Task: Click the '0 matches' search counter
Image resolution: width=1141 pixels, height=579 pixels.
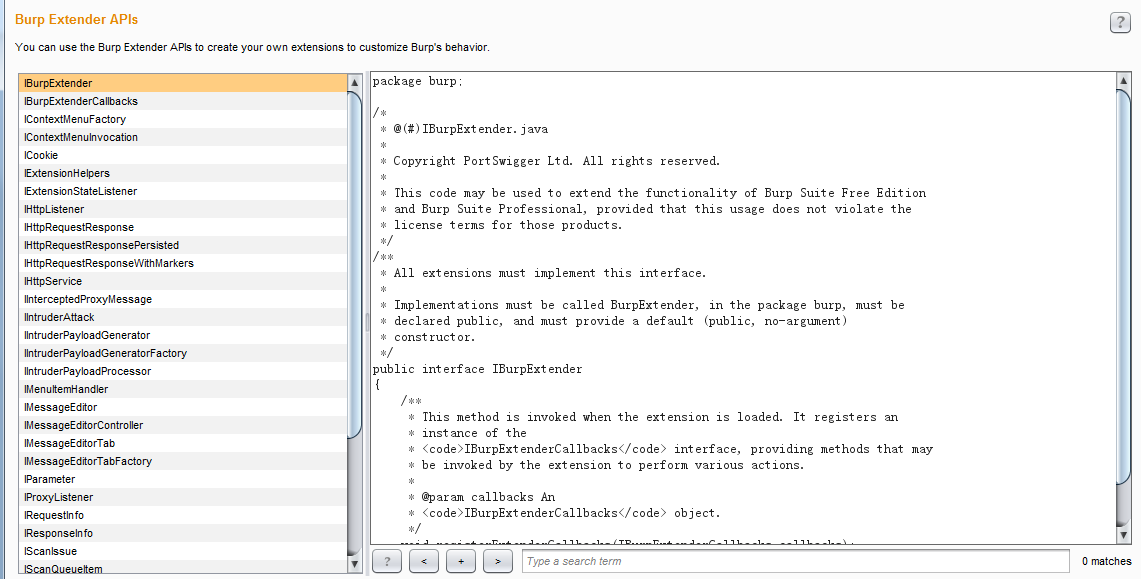Action: 1106,561
